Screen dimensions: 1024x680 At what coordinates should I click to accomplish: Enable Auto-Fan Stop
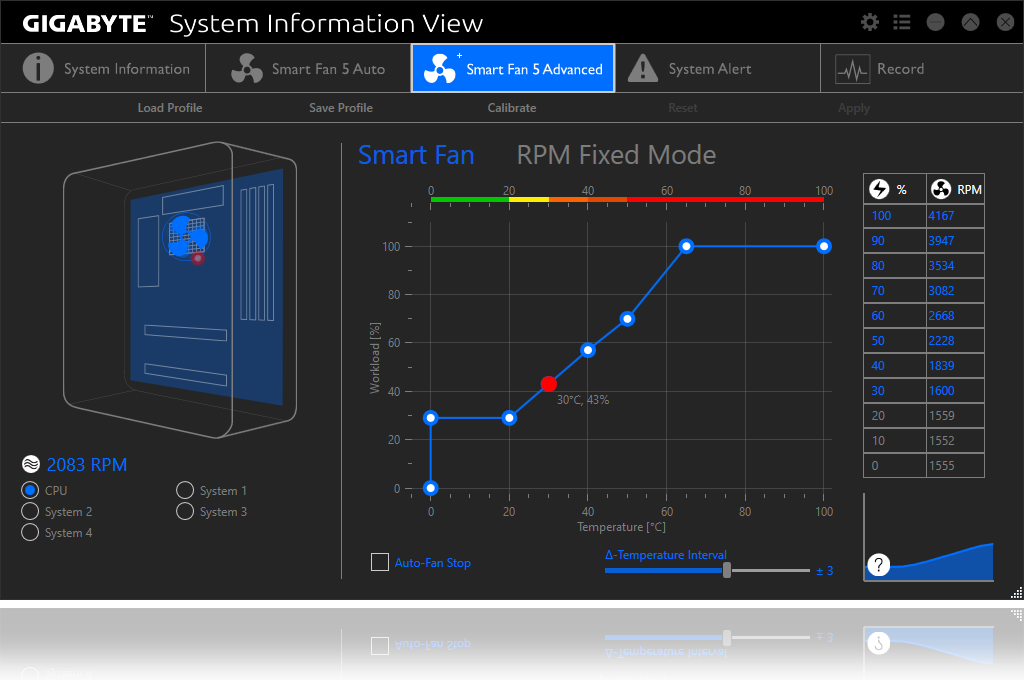(x=380, y=562)
